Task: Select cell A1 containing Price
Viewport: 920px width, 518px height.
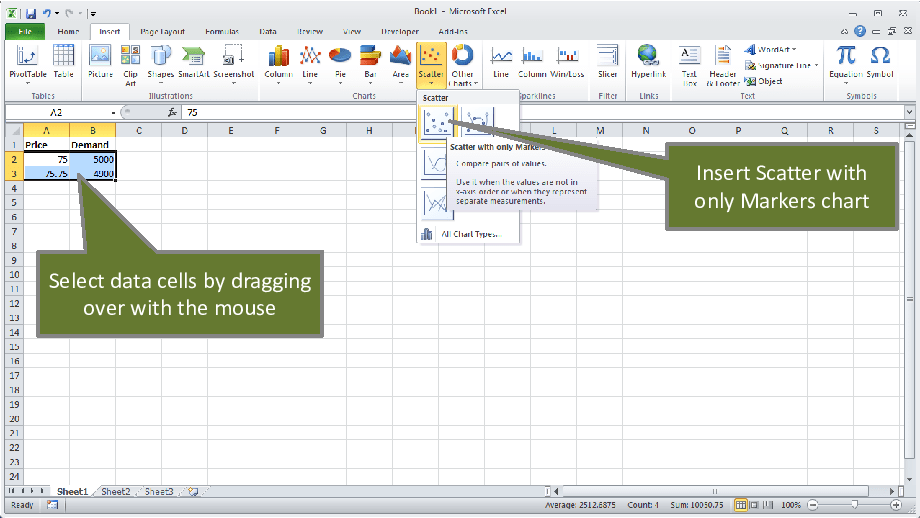Action: click(46, 144)
